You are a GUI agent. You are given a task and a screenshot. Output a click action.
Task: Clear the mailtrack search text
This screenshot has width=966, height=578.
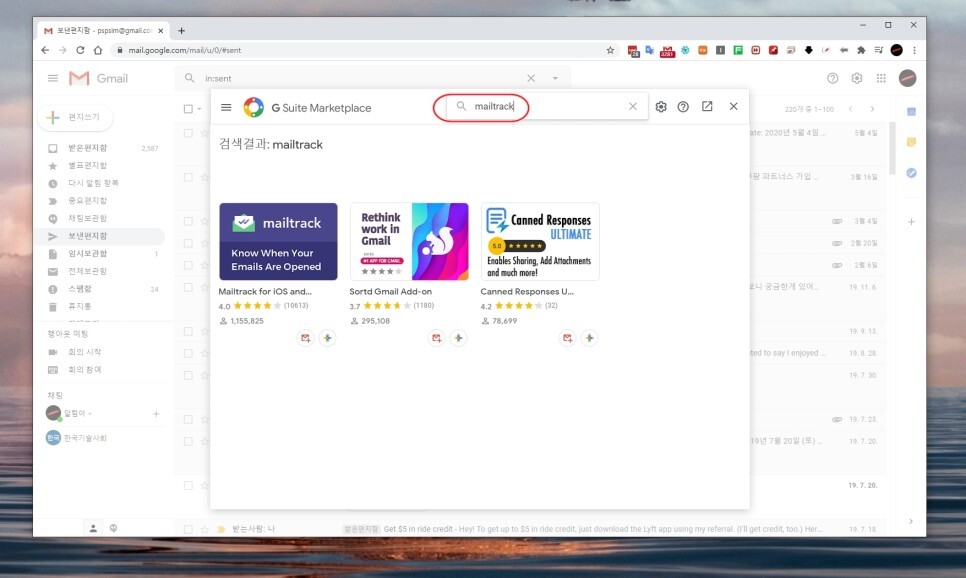(x=633, y=106)
